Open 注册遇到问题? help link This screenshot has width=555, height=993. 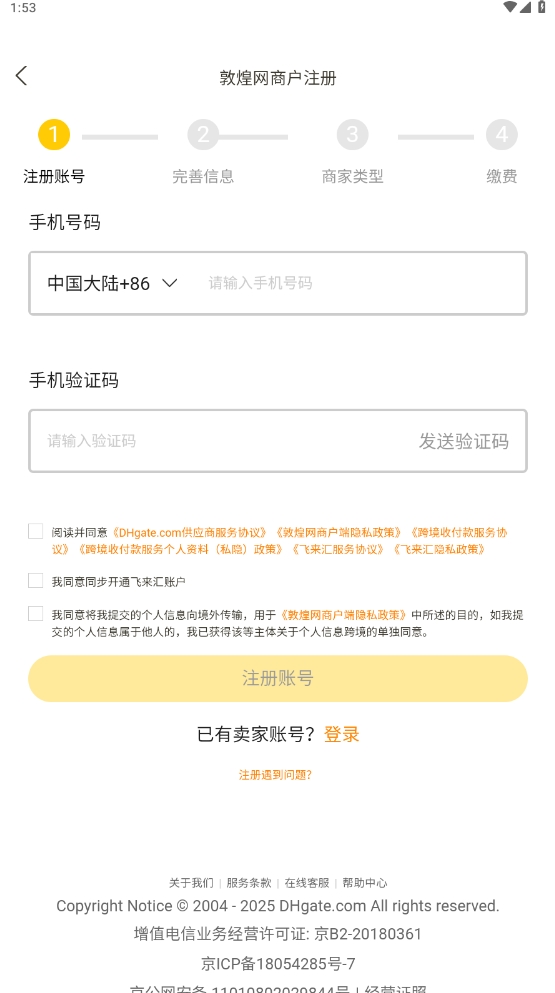[275, 775]
